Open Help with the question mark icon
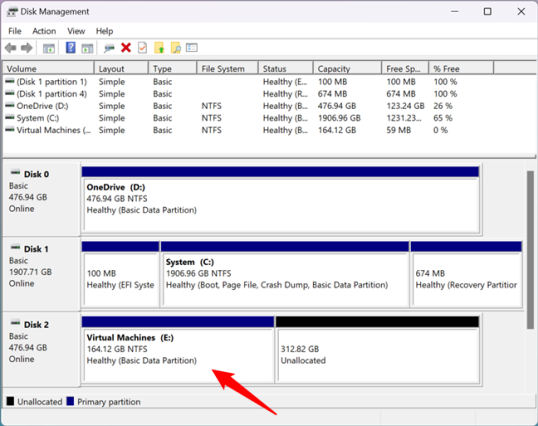Viewport: 538px width, 426px height. (x=71, y=48)
